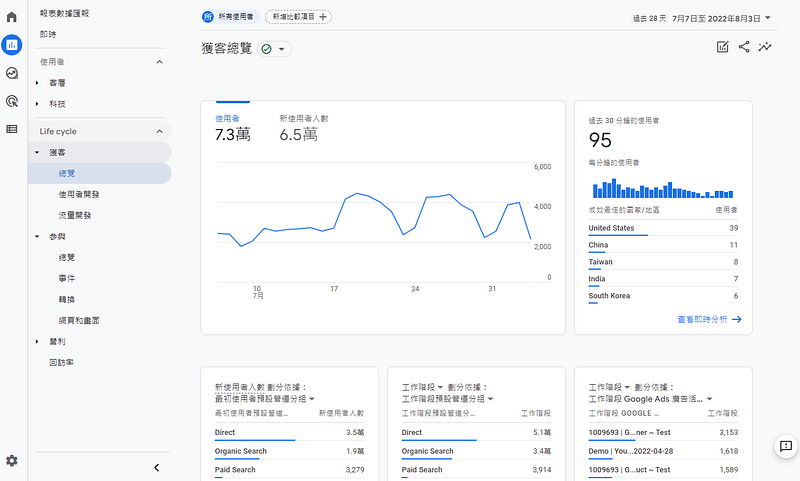This screenshot has height=481, width=800.
Task: Click the Taiwan row in realtime card
Action: pyautogui.click(x=663, y=262)
